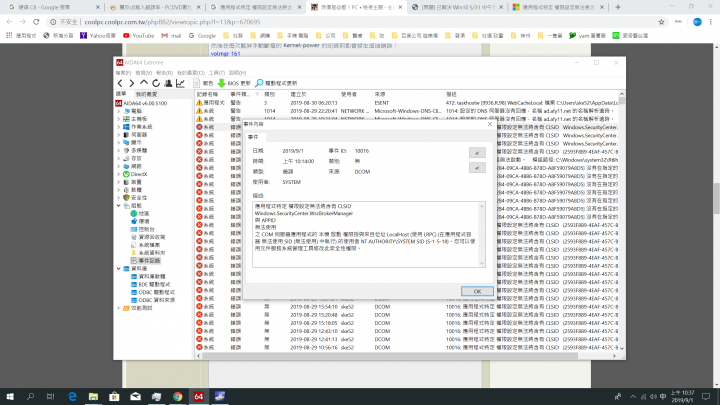Select the AIDA64 v6.00.5100 root node
720x405 pixels.
(141, 103)
